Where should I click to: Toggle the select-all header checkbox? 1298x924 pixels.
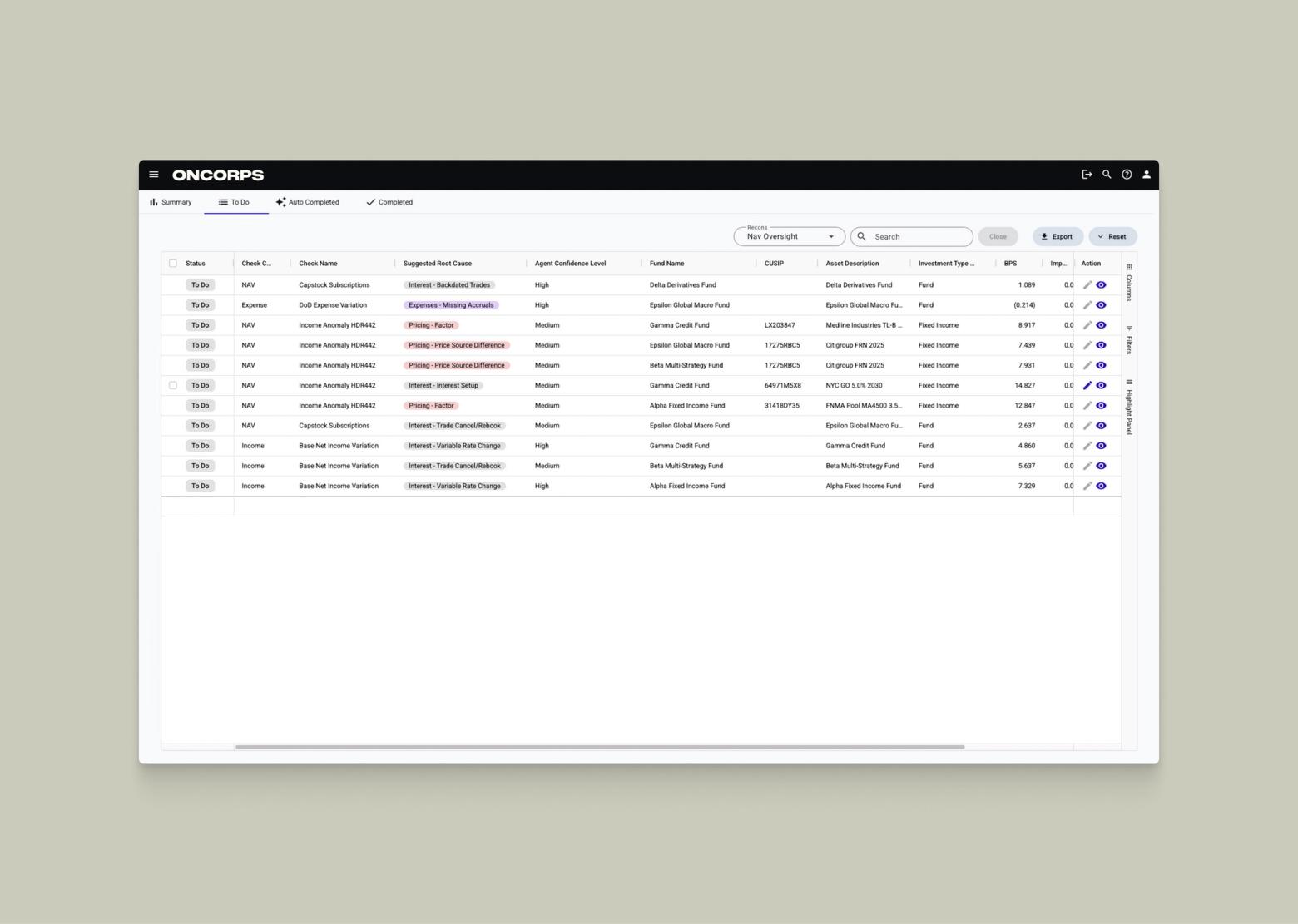(x=173, y=264)
